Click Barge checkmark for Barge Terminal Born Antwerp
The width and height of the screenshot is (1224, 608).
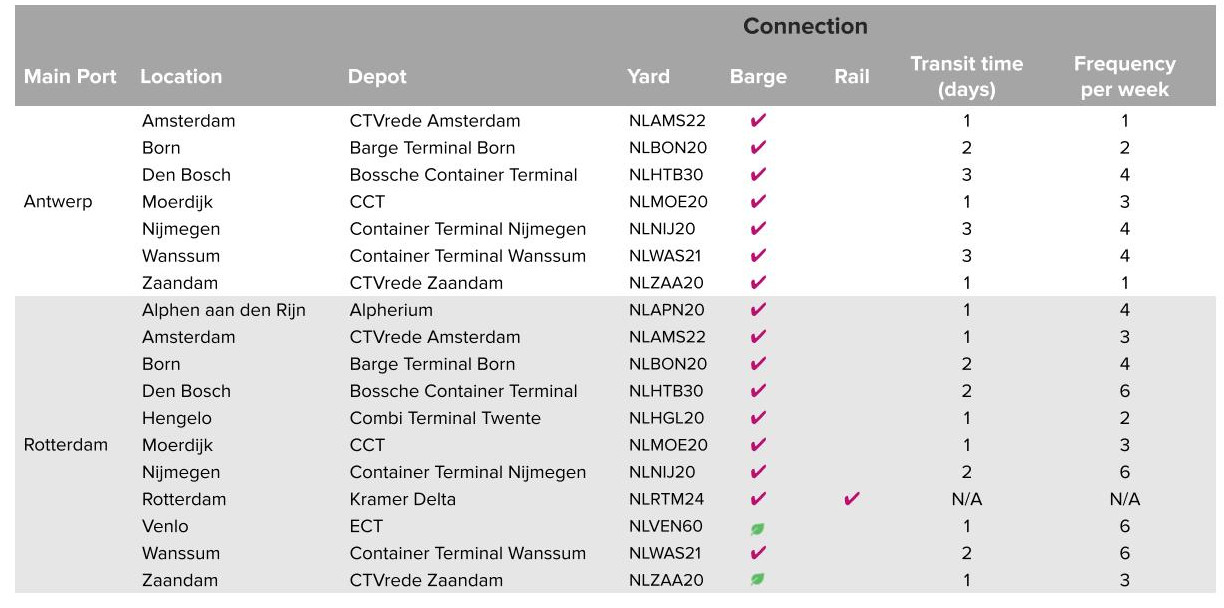pyautogui.click(x=758, y=148)
